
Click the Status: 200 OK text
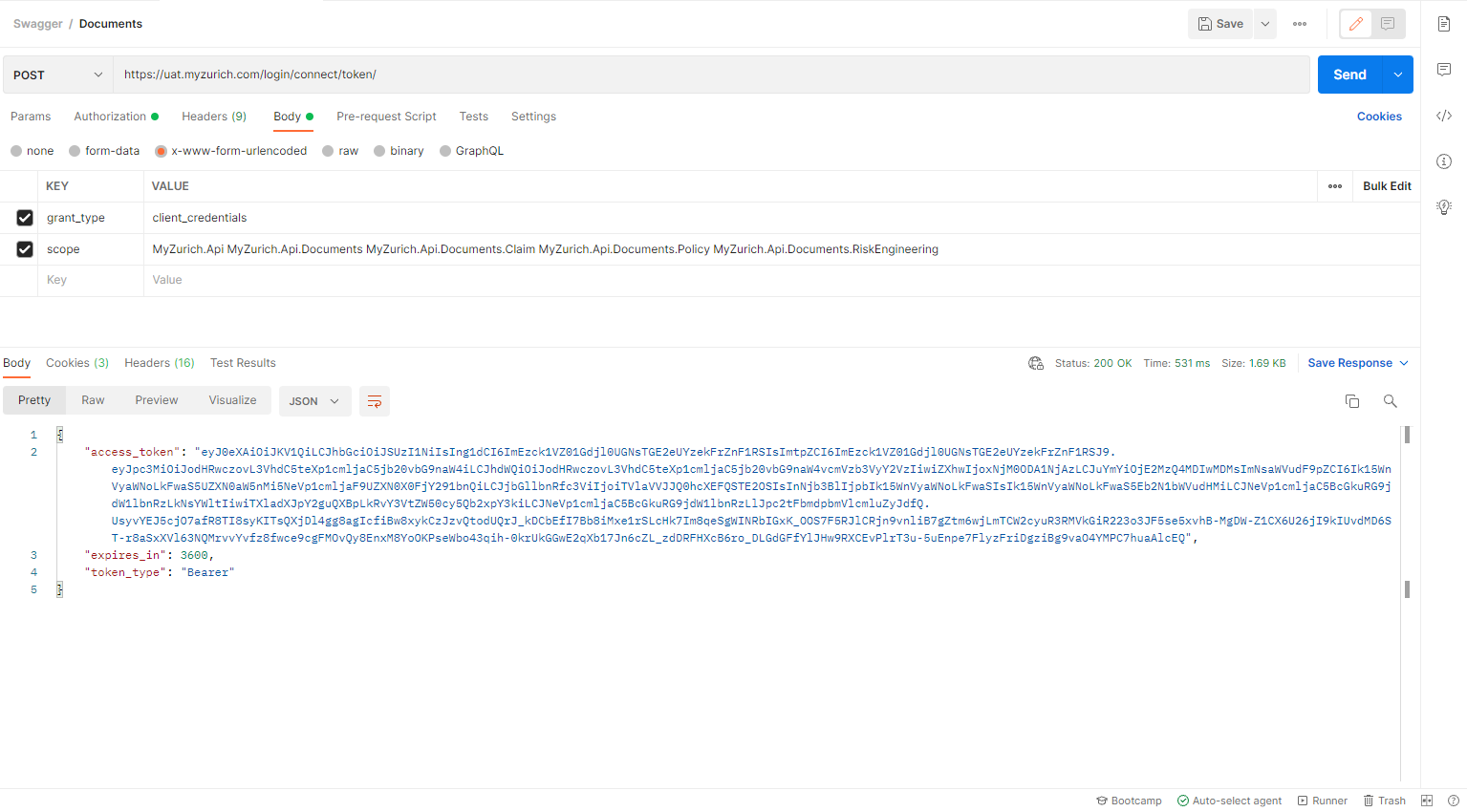[1093, 363]
